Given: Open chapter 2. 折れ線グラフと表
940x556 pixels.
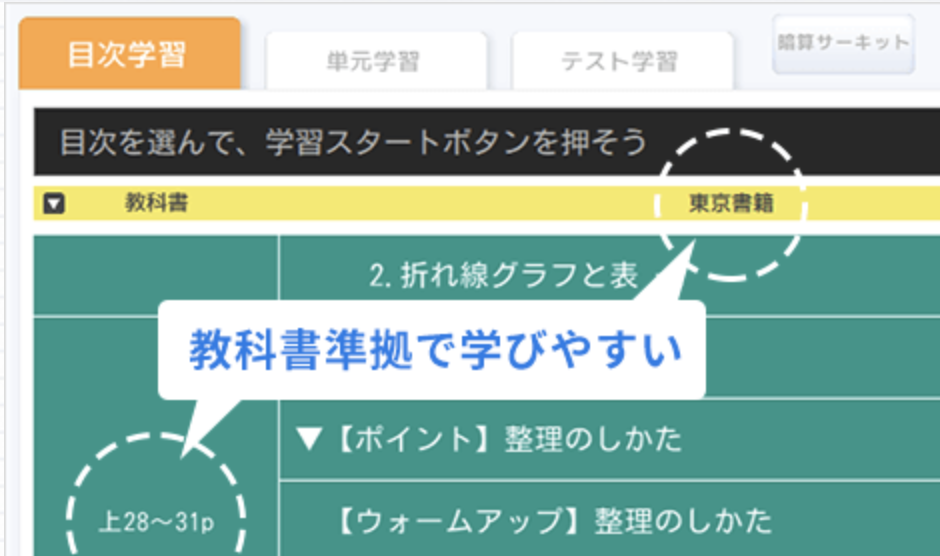Looking at the screenshot, I should click(503, 276).
